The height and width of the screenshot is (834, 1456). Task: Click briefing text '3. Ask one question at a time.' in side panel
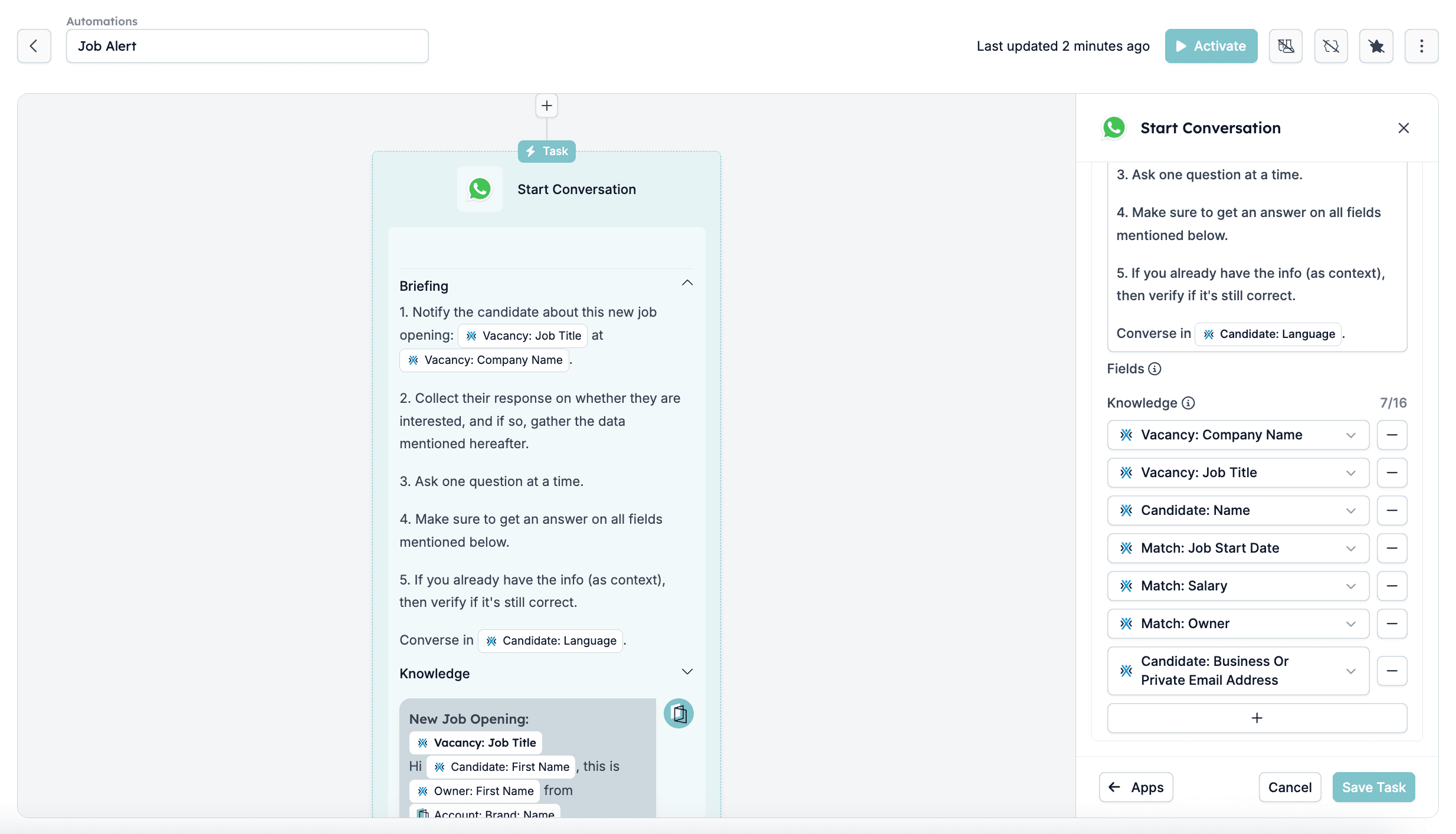pyautogui.click(x=1209, y=175)
